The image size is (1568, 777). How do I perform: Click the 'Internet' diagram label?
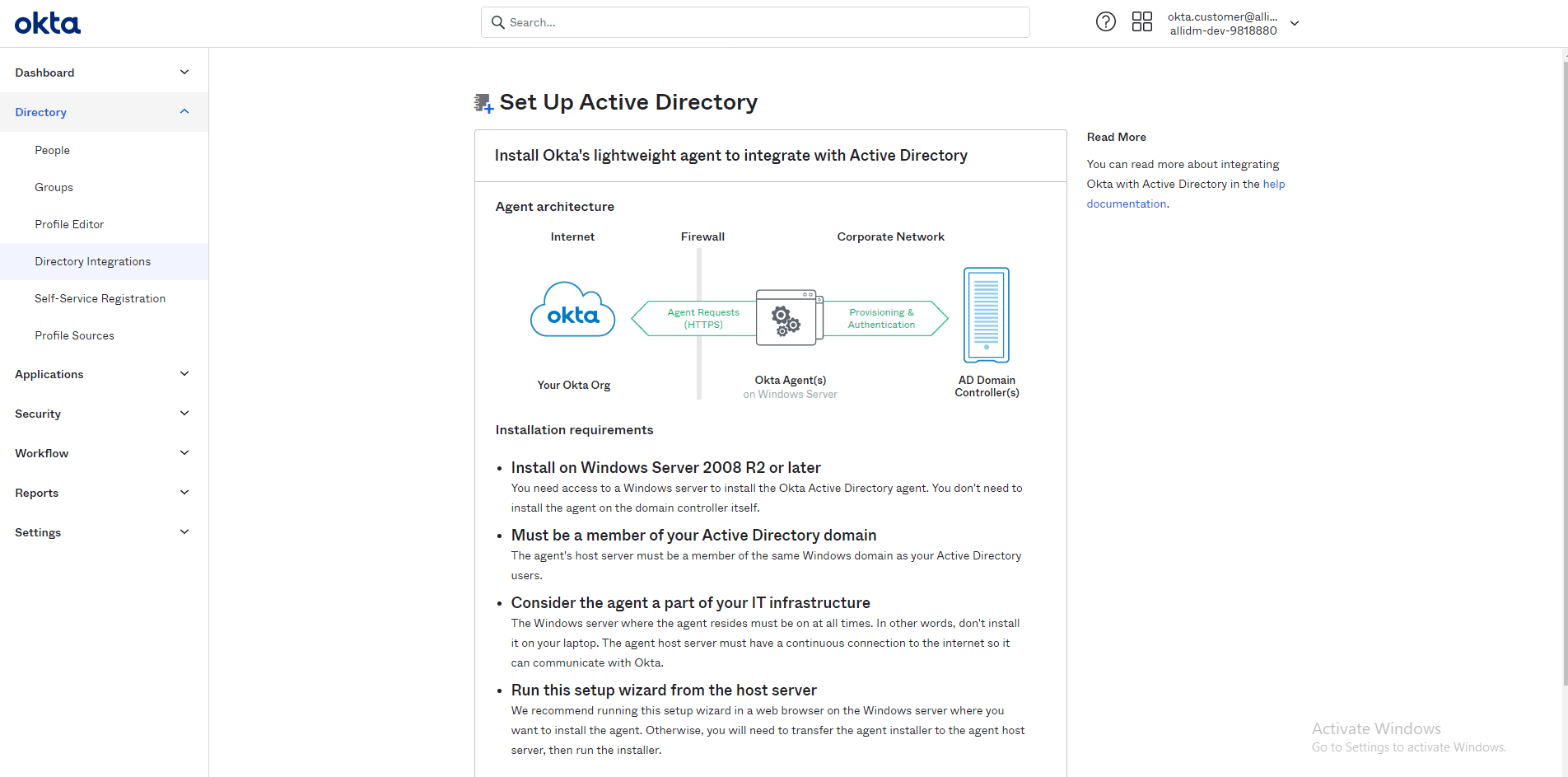coord(572,236)
